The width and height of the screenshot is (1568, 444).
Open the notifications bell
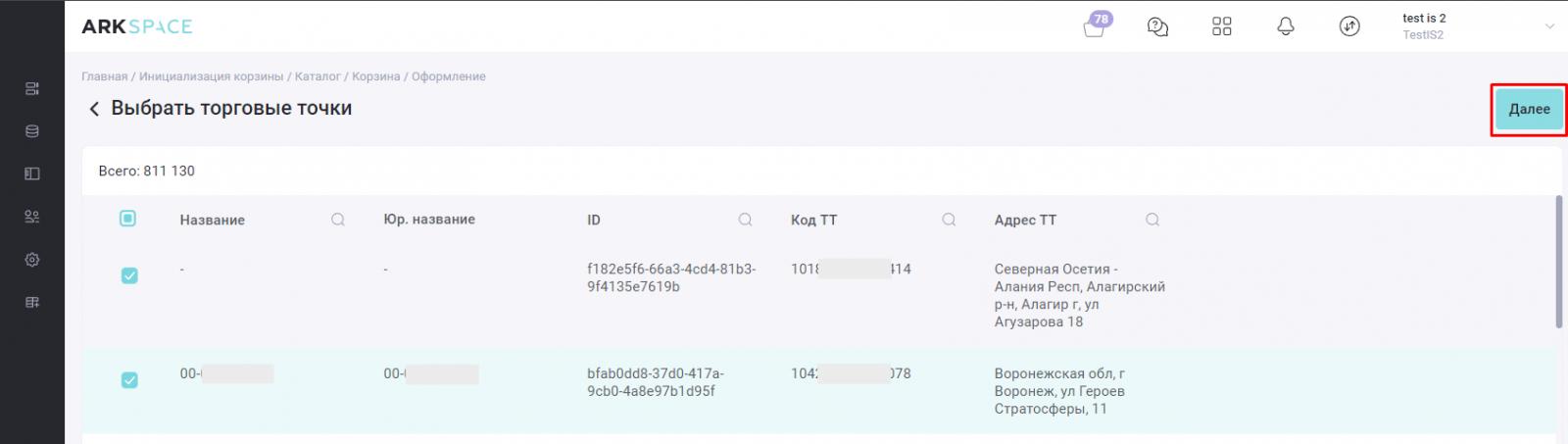pos(1286,26)
